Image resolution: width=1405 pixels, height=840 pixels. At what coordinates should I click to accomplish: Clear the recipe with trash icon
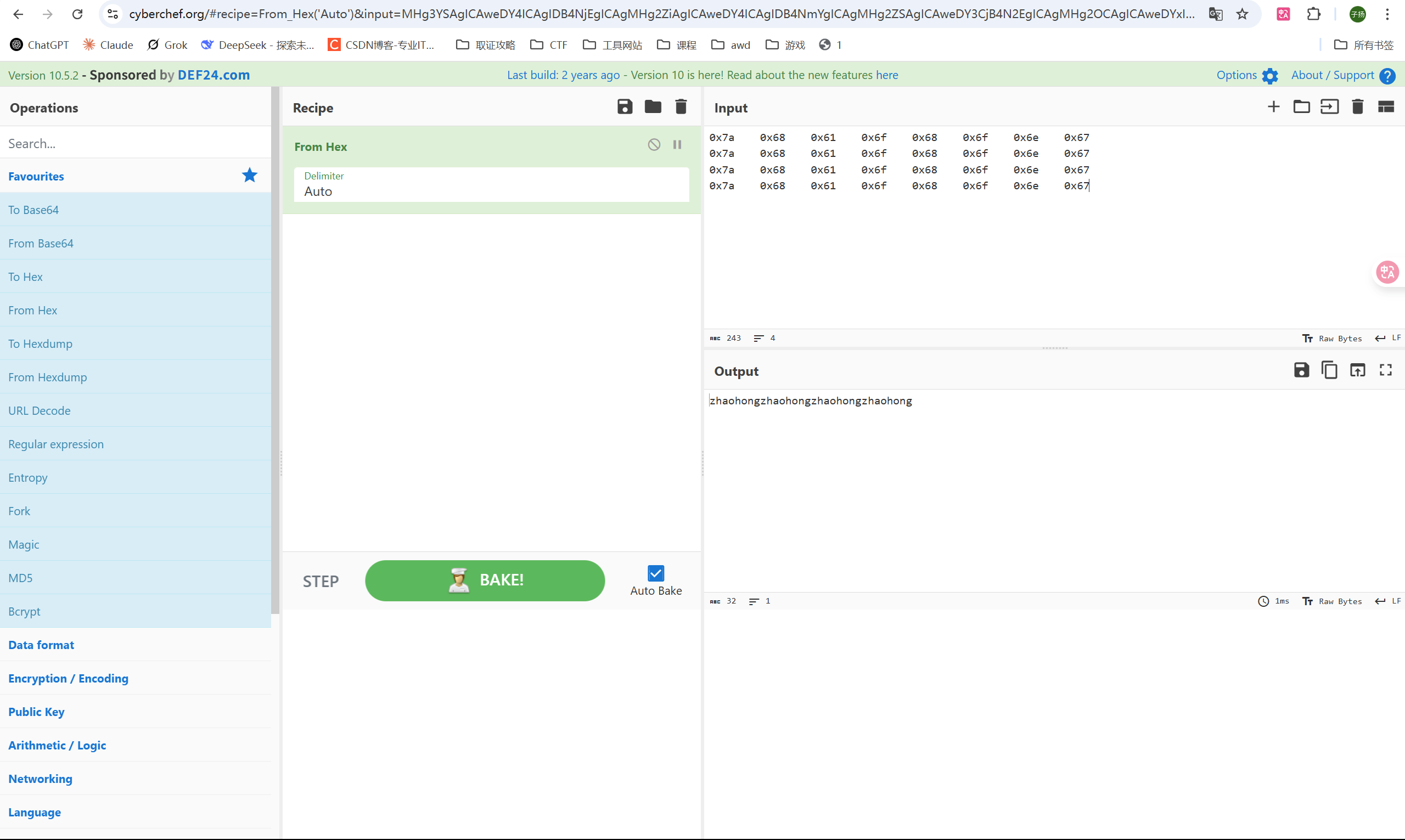pos(681,107)
